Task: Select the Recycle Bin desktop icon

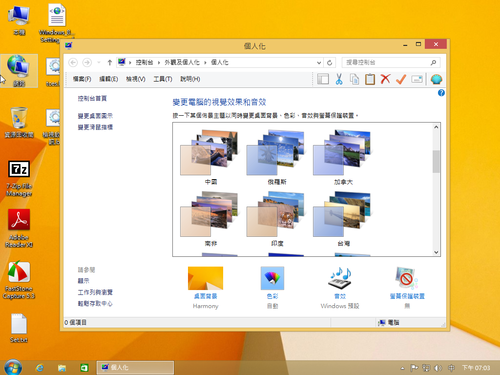Action: tap(19, 122)
